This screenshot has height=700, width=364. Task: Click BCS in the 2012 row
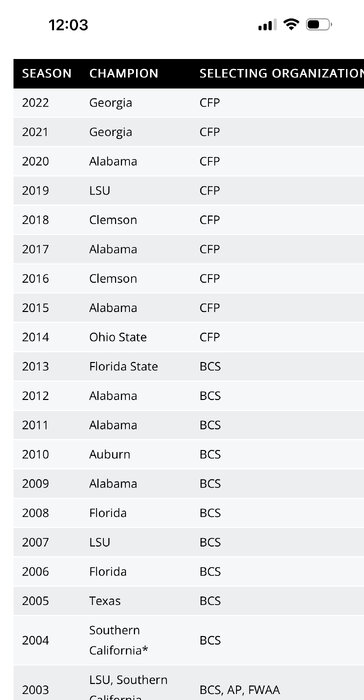coord(210,396)
